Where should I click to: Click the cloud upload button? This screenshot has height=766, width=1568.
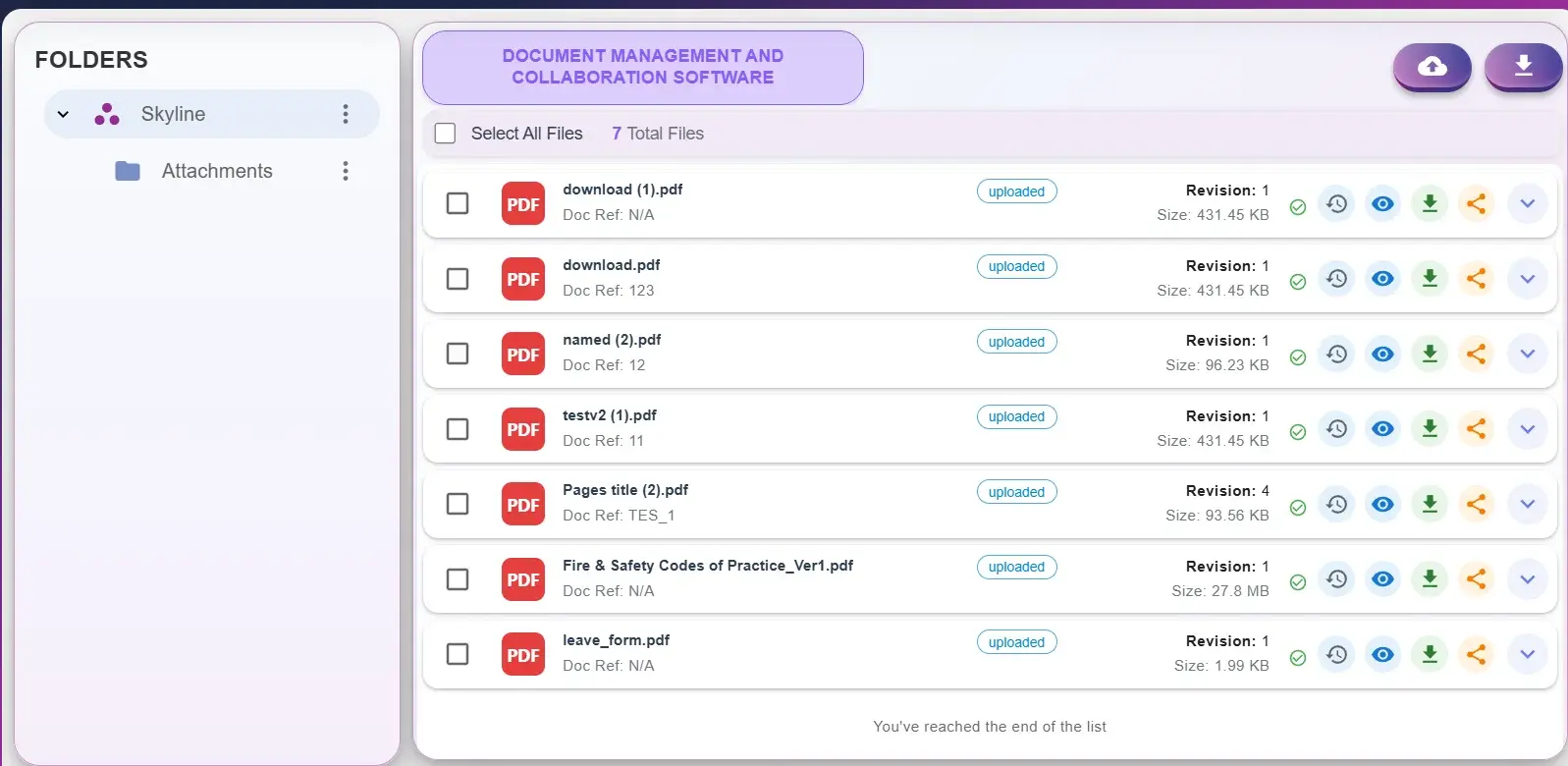click(x=1432, y=67)
